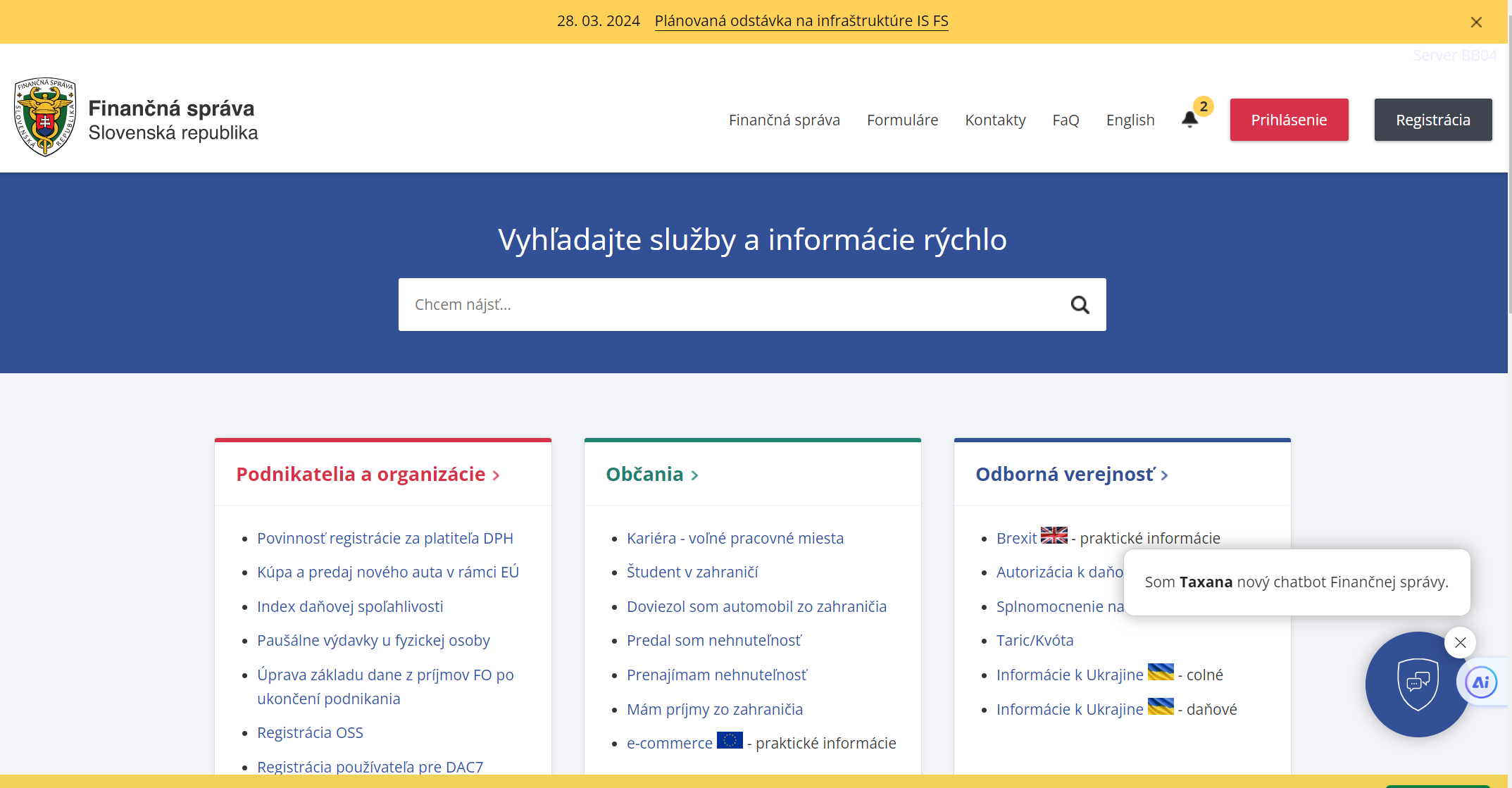Click the magnifier search icon

[x=1080, y=305]
